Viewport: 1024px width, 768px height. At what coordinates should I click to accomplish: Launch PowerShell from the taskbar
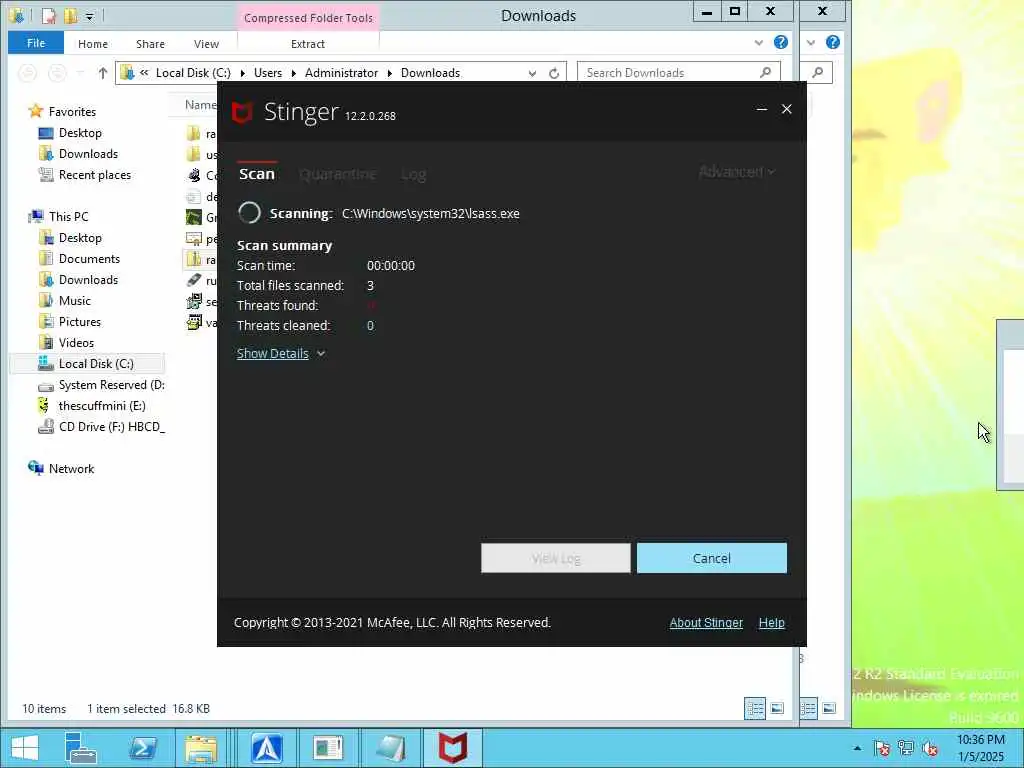pyautogui.click(x=143, y=748)
